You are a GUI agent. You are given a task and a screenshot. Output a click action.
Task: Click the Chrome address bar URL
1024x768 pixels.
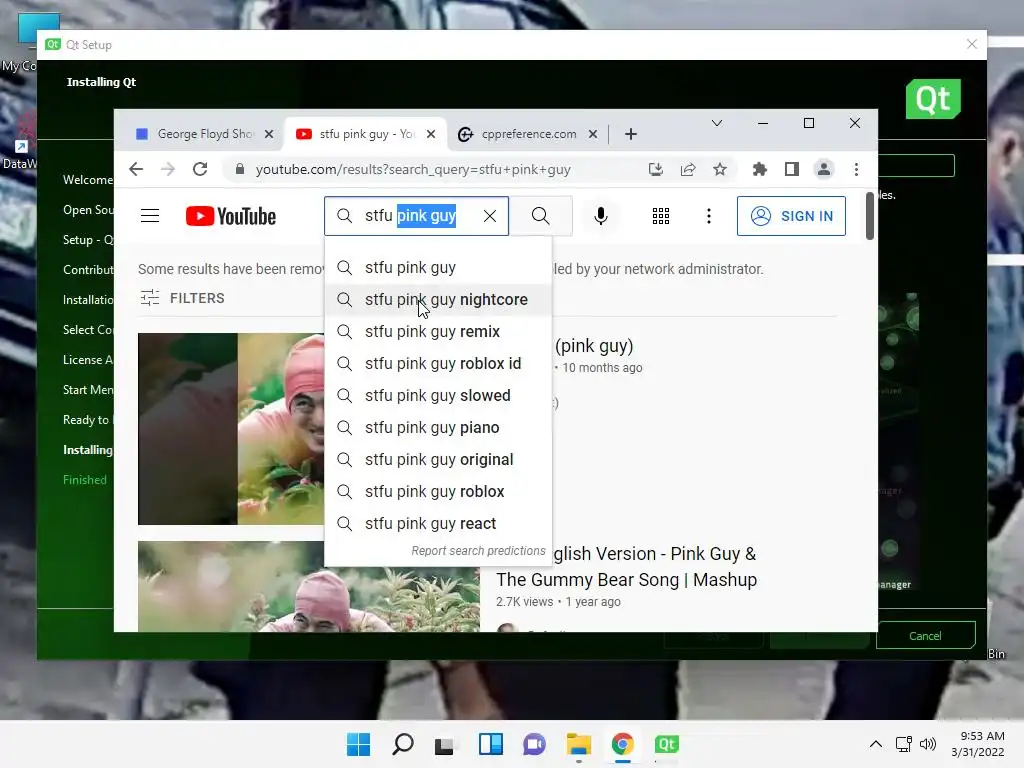(x=413, y=170)
